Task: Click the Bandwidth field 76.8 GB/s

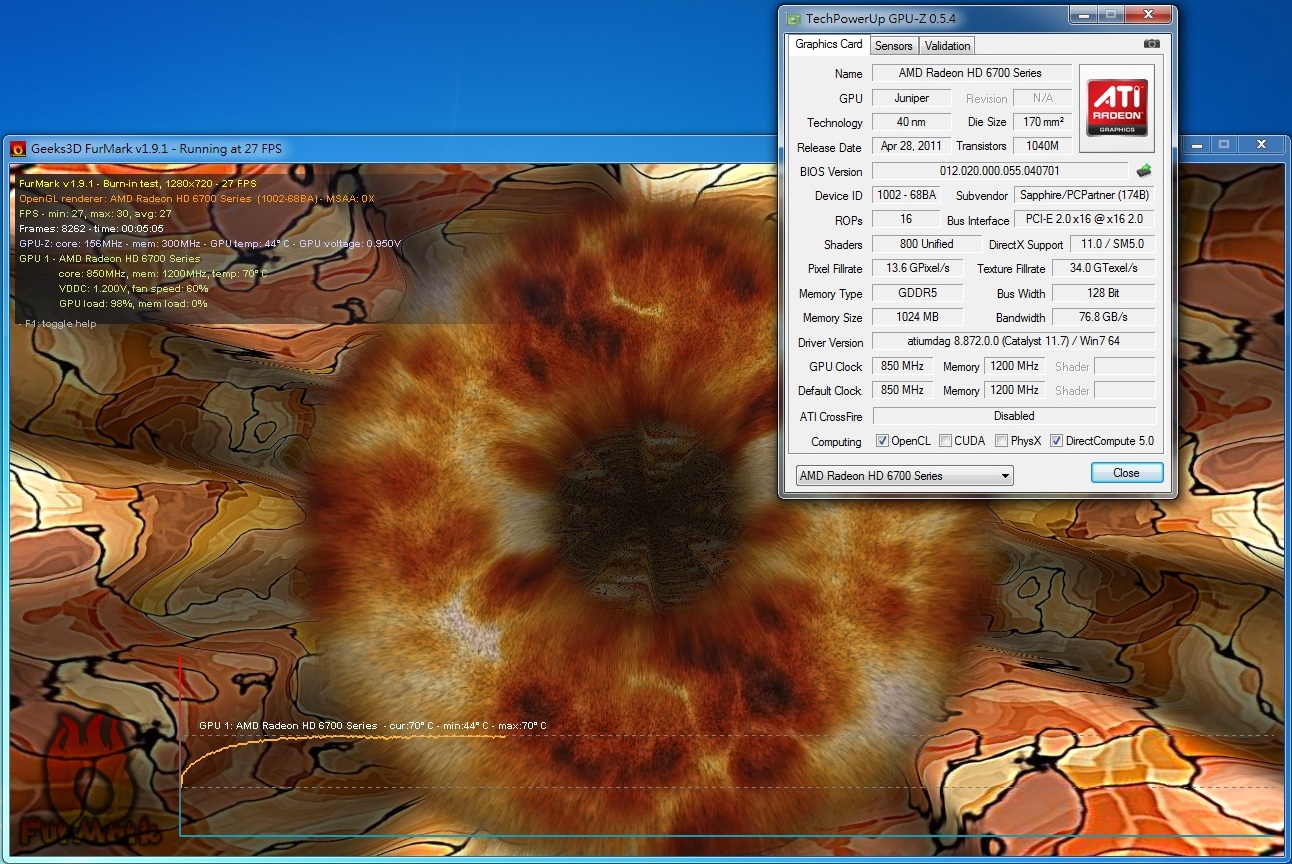Action: [x=1103, y=317]
